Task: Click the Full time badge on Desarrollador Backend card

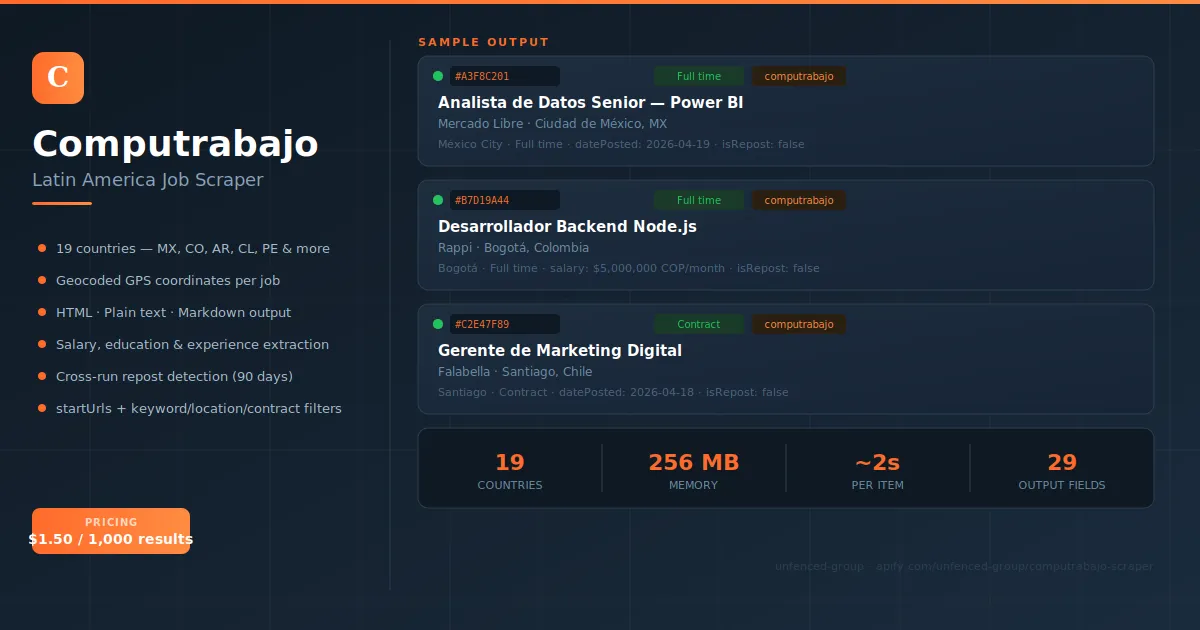Action: (699, 200)
